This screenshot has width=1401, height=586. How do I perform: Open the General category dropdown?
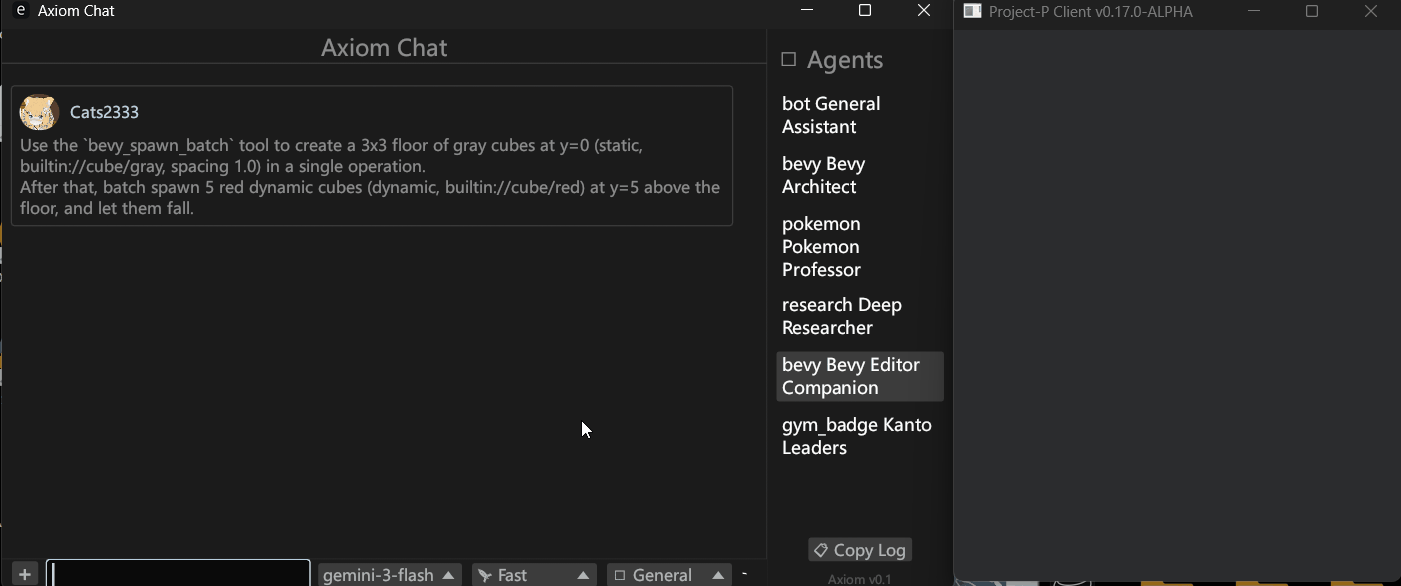point(668,575)
